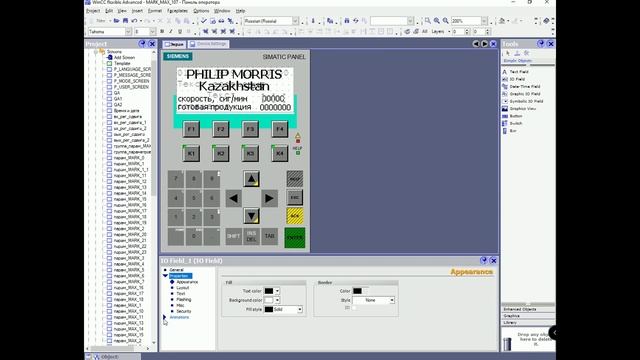Select Flashing in properties tree

(184, 300)
